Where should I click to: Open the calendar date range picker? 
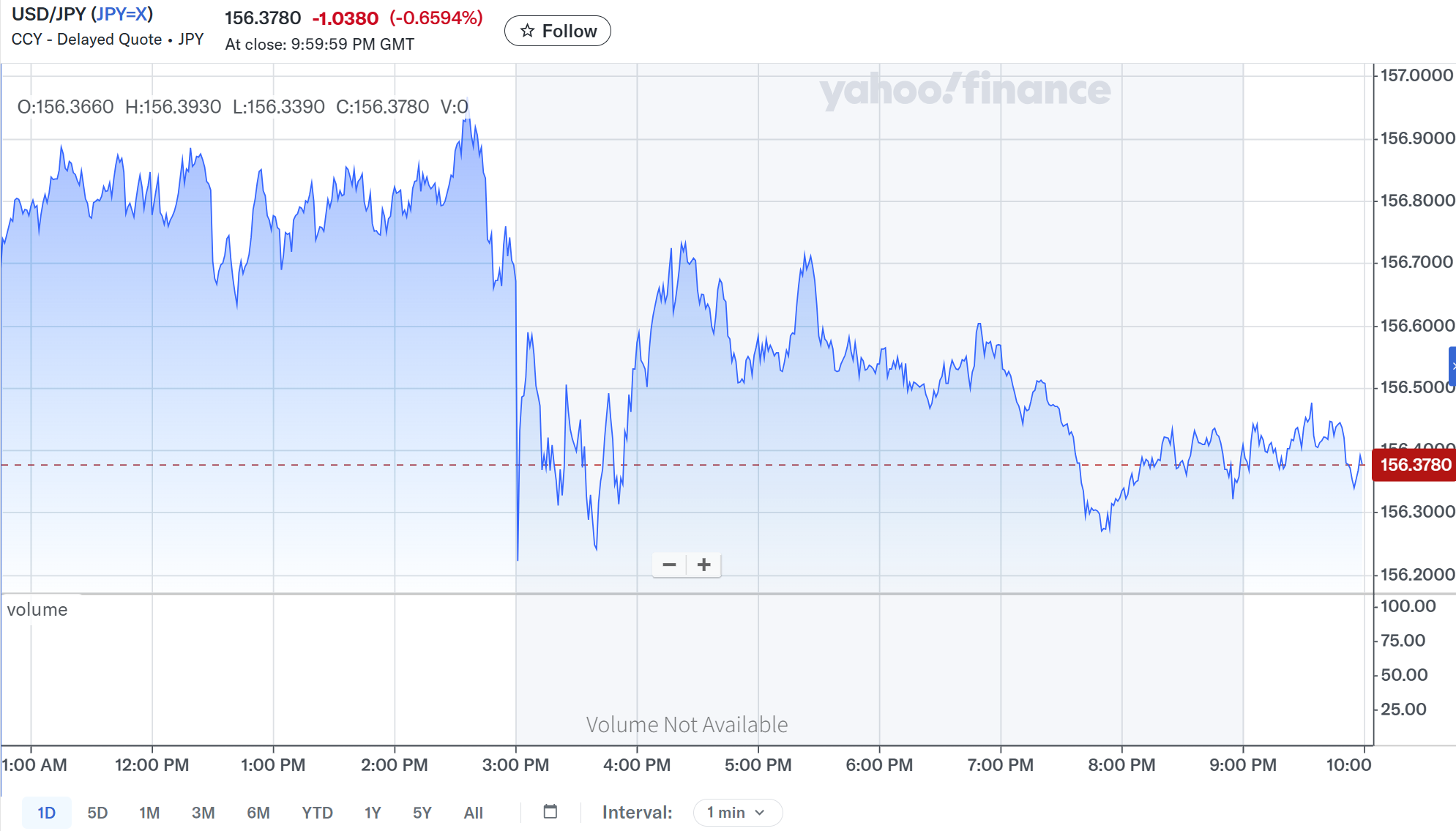click(550, 811)
